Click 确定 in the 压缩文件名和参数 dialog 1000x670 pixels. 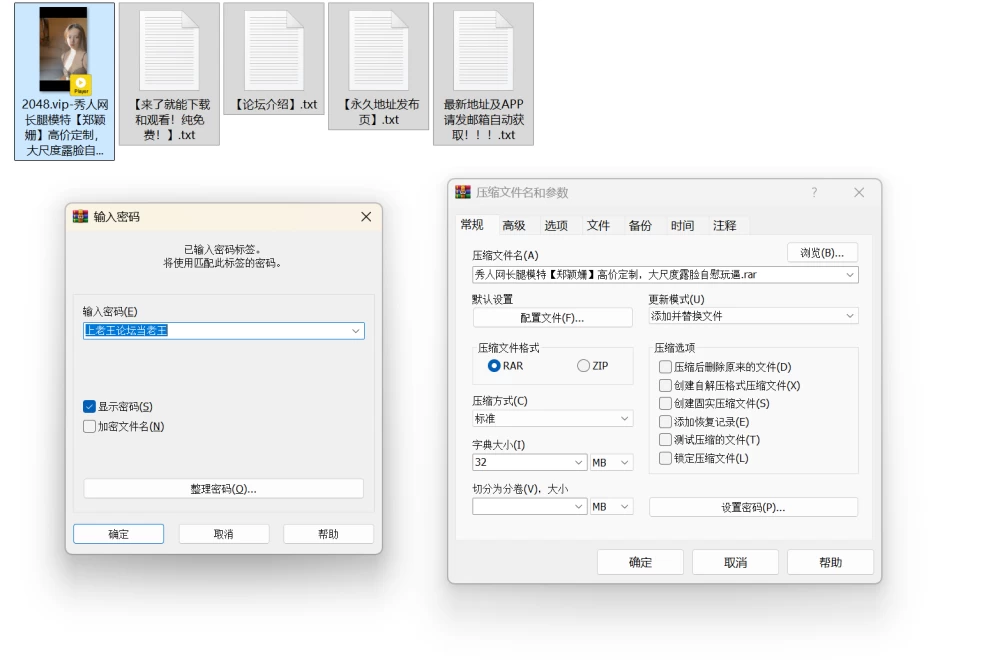click(x=640, y=562)
